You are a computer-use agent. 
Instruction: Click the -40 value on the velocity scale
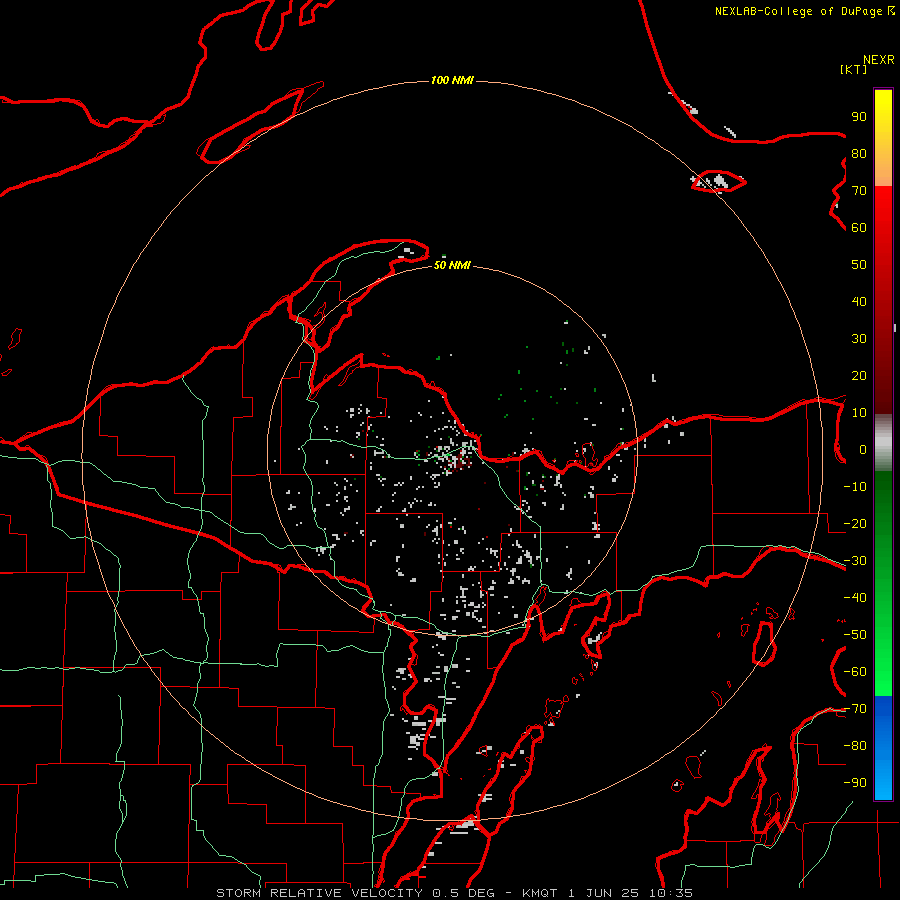855,598
